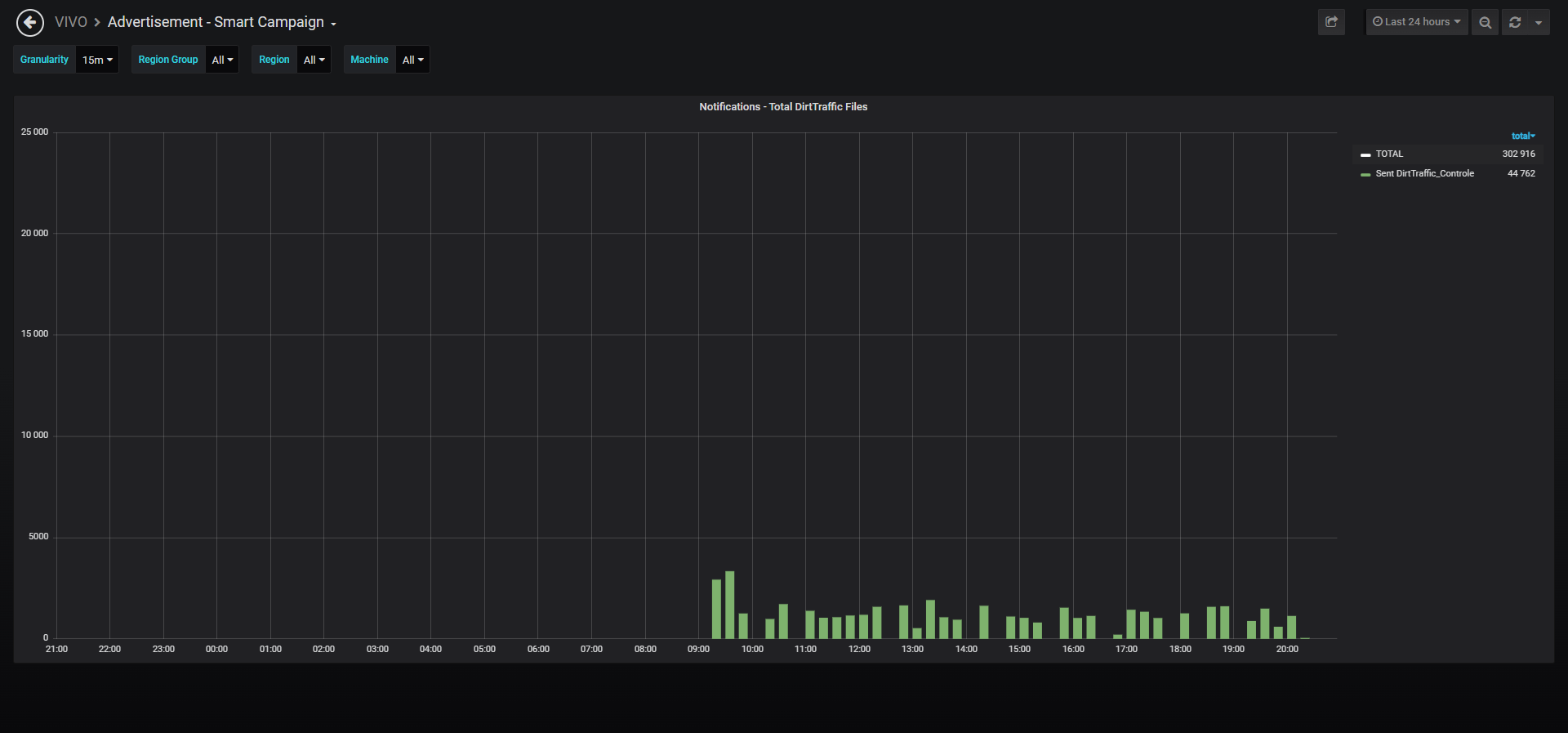The image size is (1568, 733).
Task: Open Advertisement - Smart Campaign dashboard menu
Action: tap(221, 22)
